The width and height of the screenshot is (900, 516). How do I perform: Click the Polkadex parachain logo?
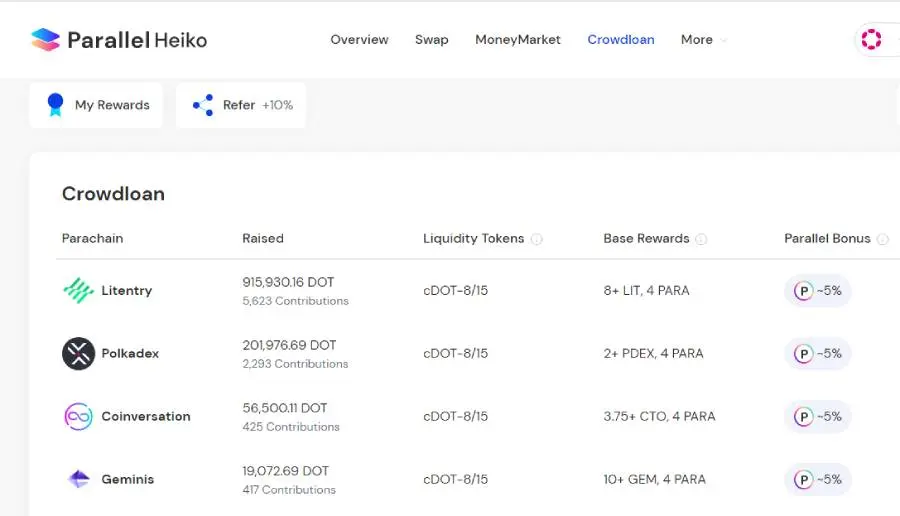(x=78, y=354)
